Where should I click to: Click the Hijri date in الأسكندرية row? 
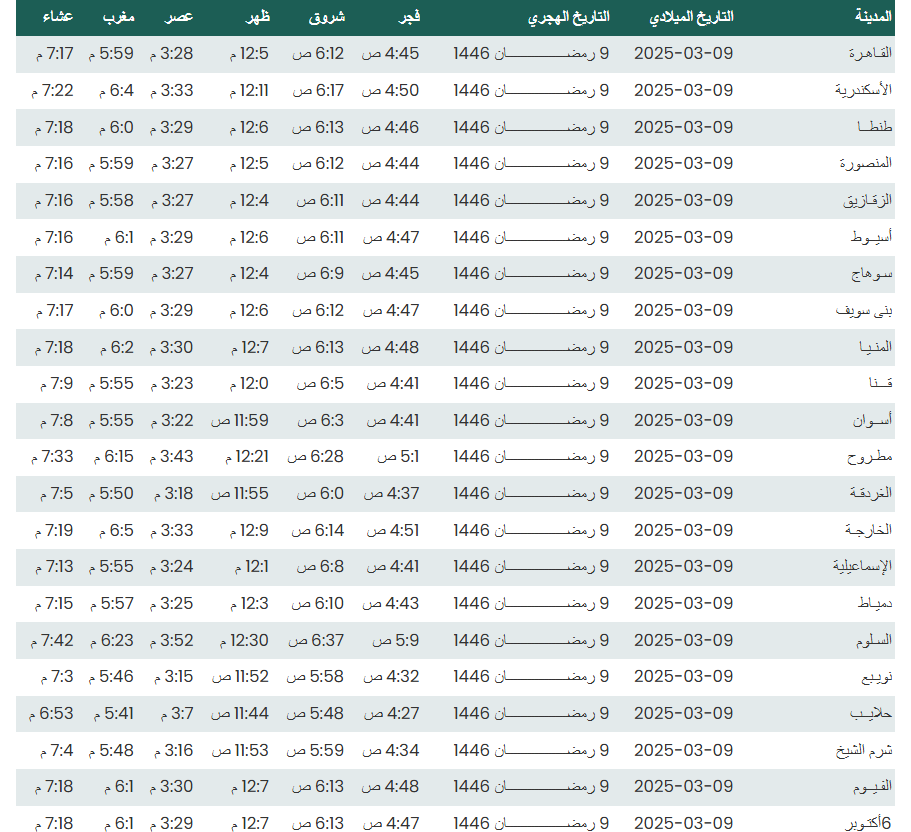pos(531,90)
